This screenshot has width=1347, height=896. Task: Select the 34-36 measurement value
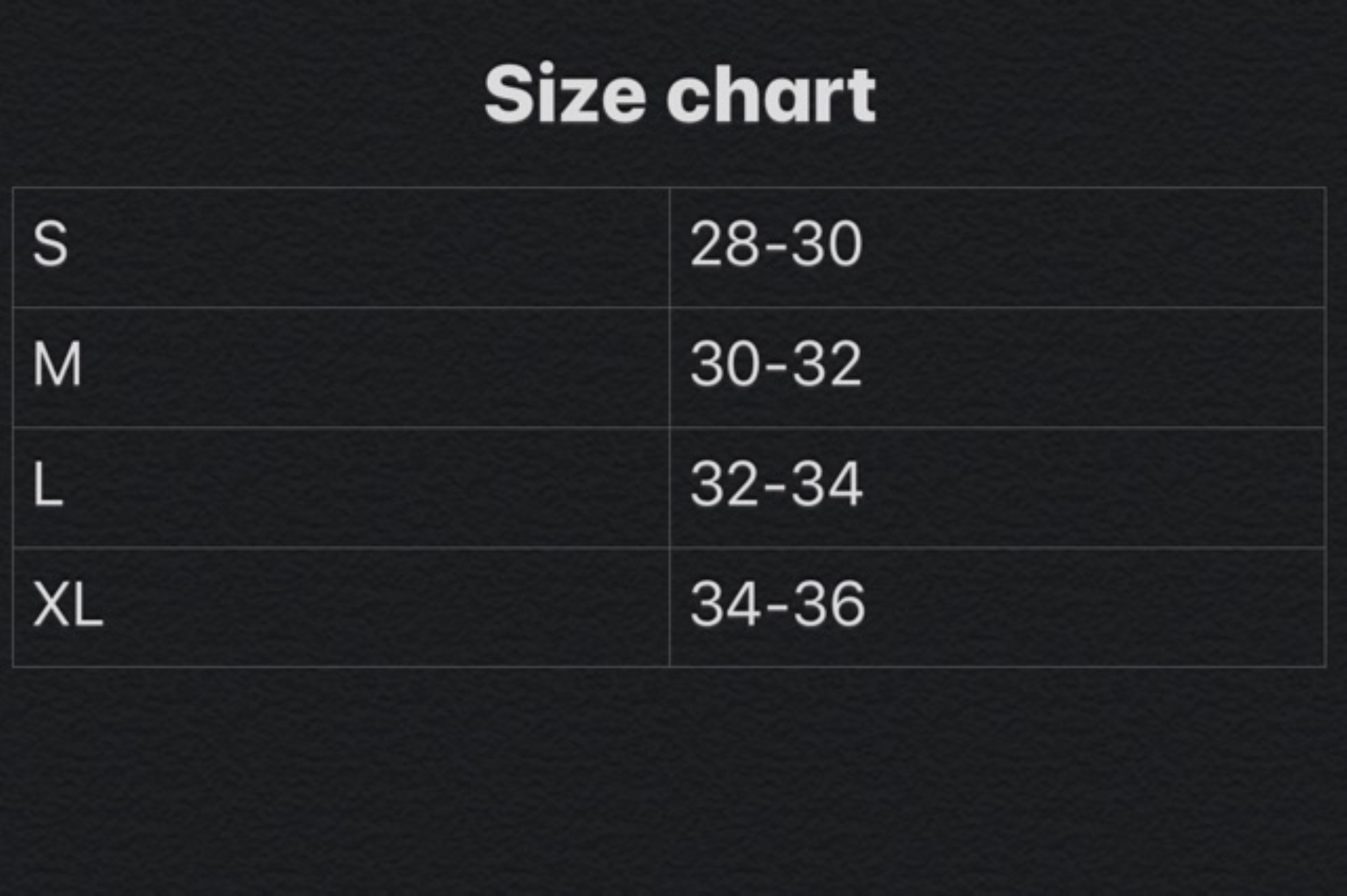[x=777, y=605]
